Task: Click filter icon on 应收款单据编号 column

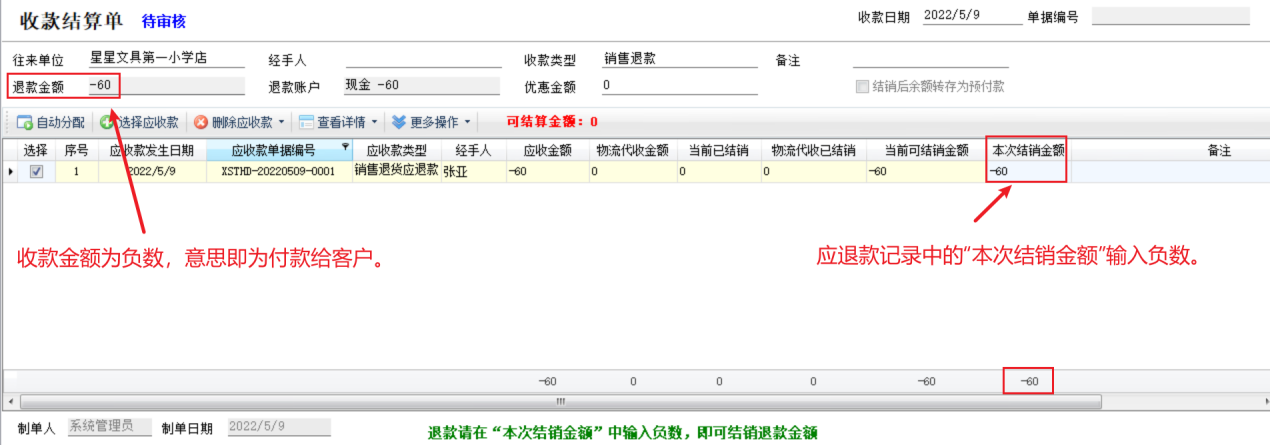Action: coord(346,147)
